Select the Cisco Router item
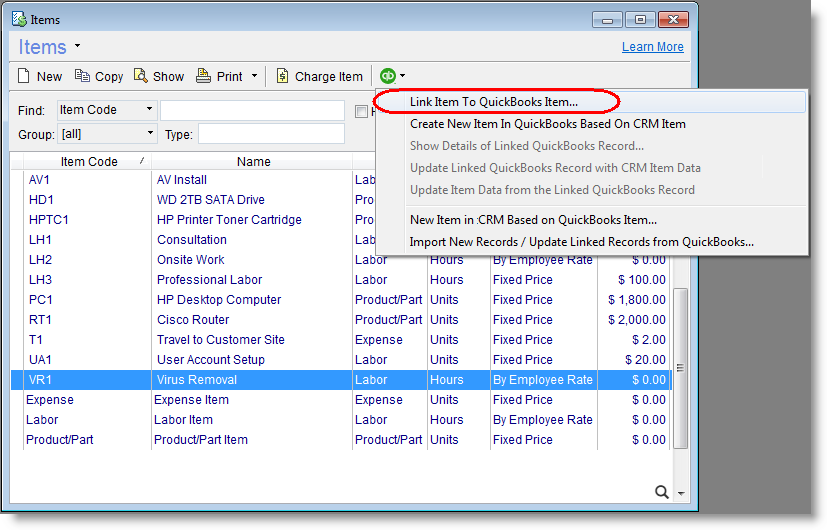The height and width of the screenshot is (530, 827). [x=193, y=320]
